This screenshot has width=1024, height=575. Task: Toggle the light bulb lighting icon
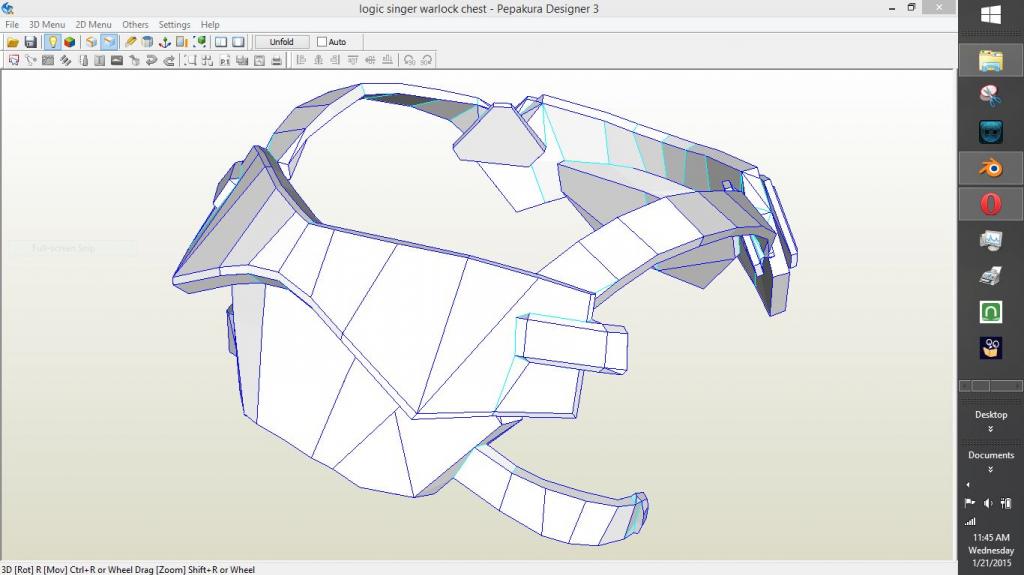pos(52,42)
